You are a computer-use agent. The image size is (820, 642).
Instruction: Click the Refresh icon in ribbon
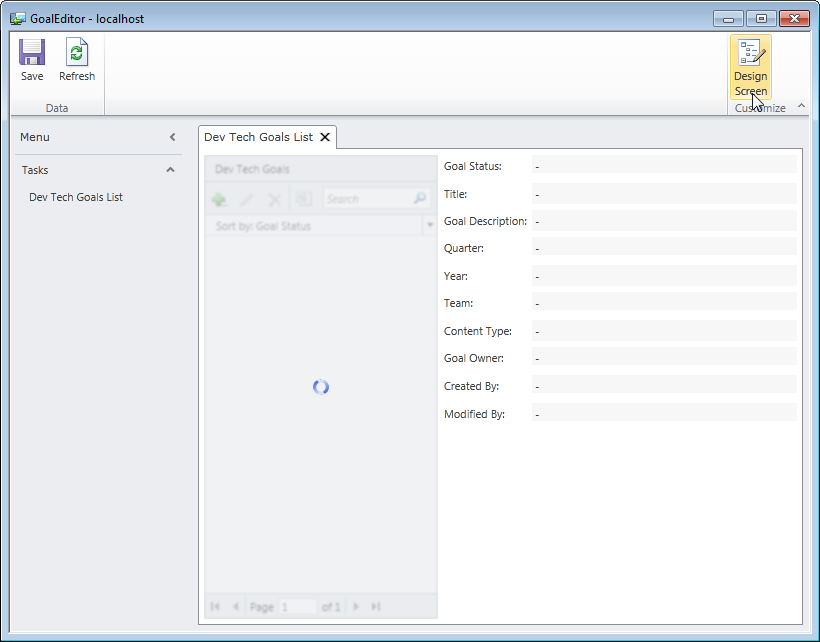[x=77, y=54]
